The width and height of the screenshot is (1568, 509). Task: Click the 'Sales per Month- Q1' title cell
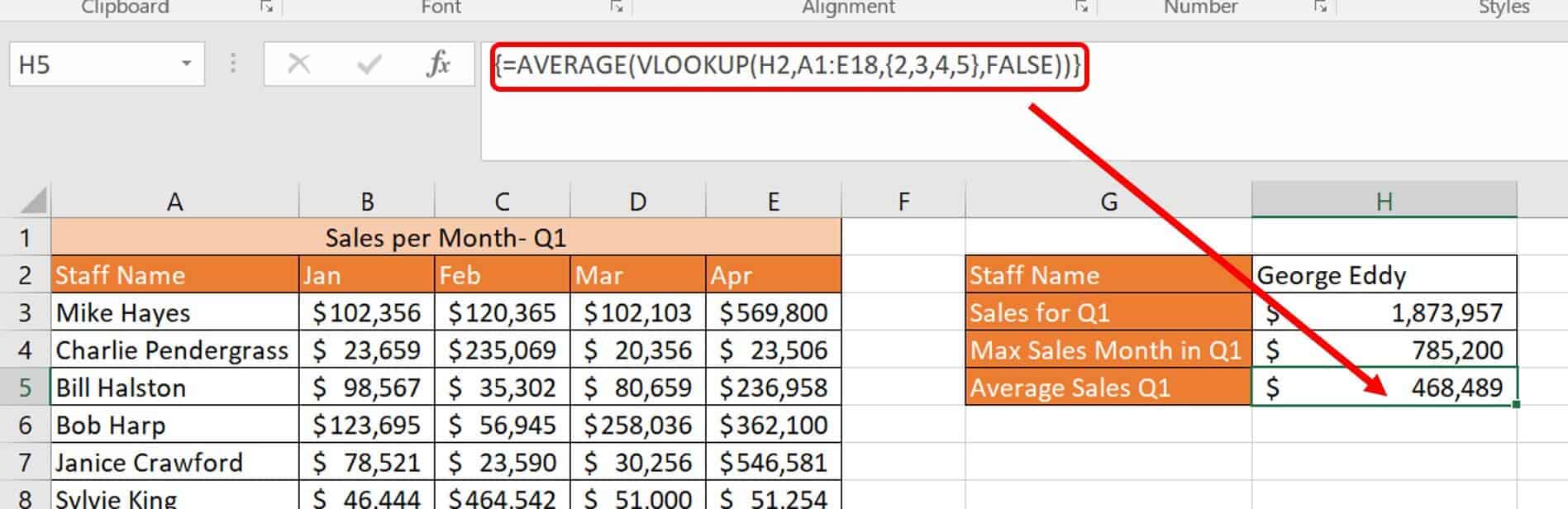(x=446, y=238)
